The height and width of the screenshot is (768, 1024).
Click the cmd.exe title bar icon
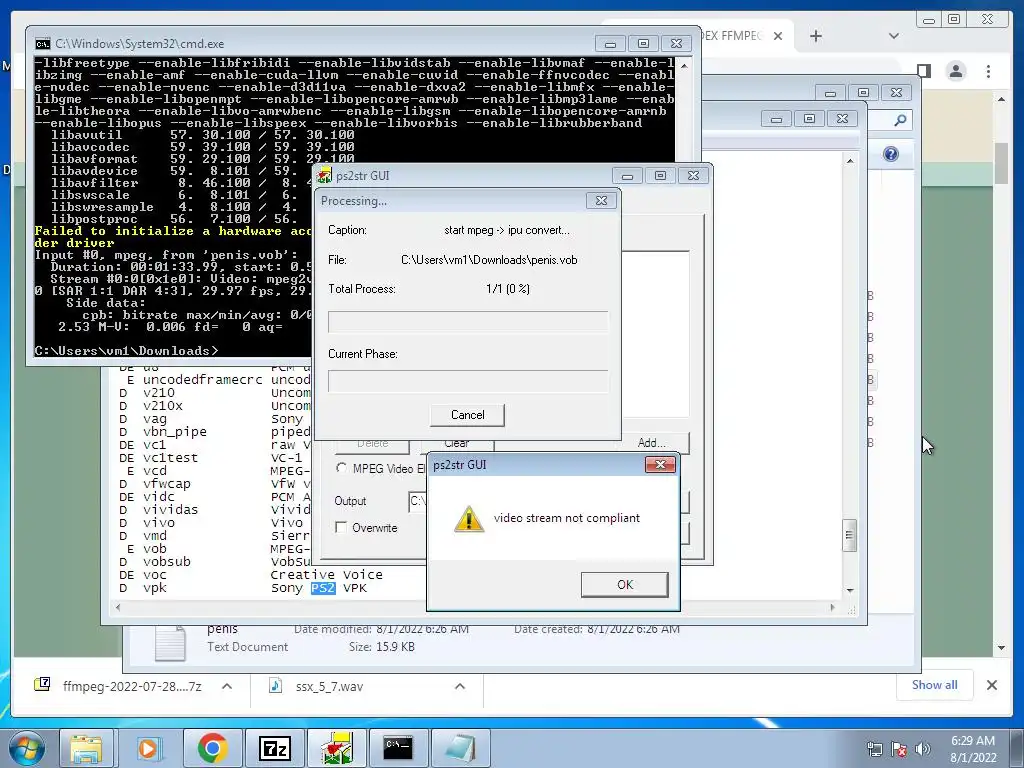click(x=42, y=44)
